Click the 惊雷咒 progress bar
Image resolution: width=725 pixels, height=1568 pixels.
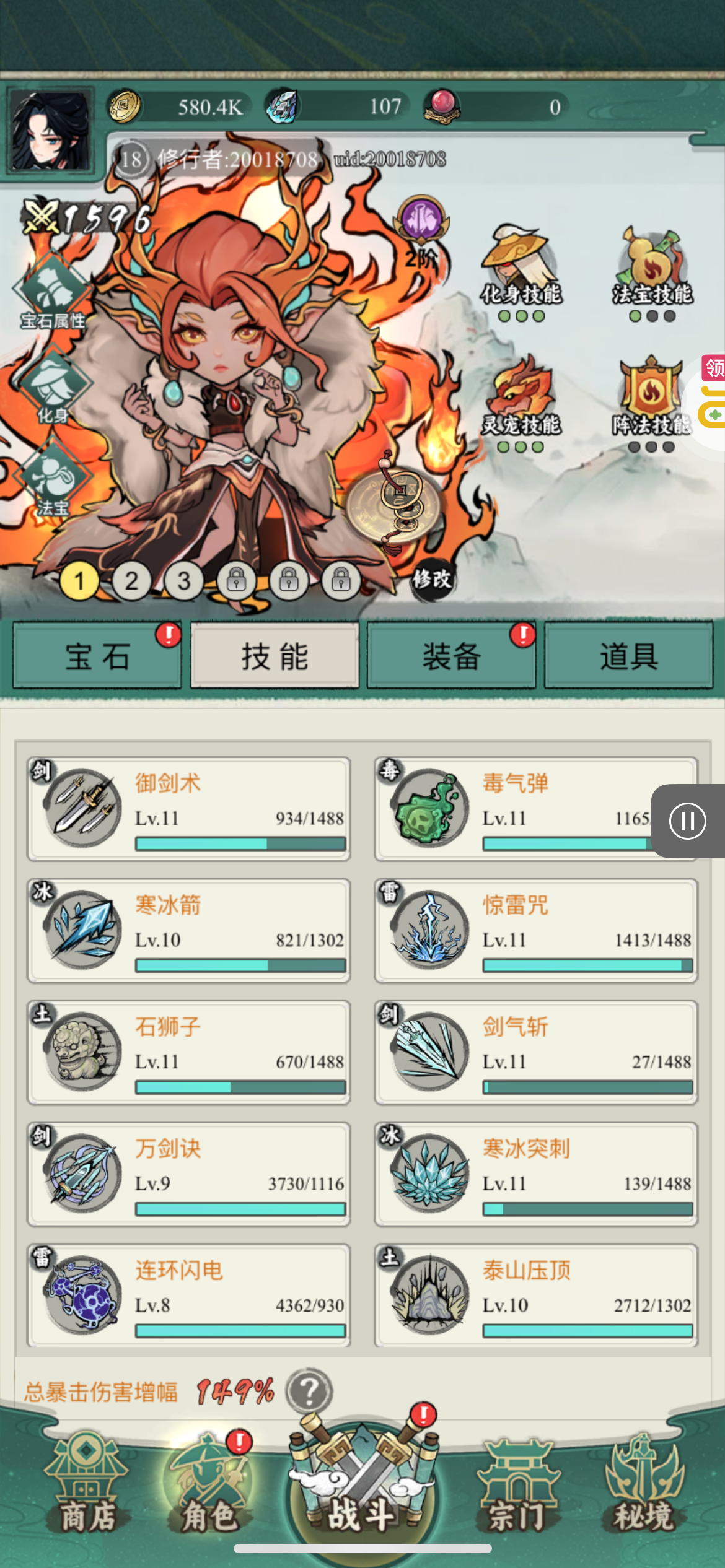point(587,965)
